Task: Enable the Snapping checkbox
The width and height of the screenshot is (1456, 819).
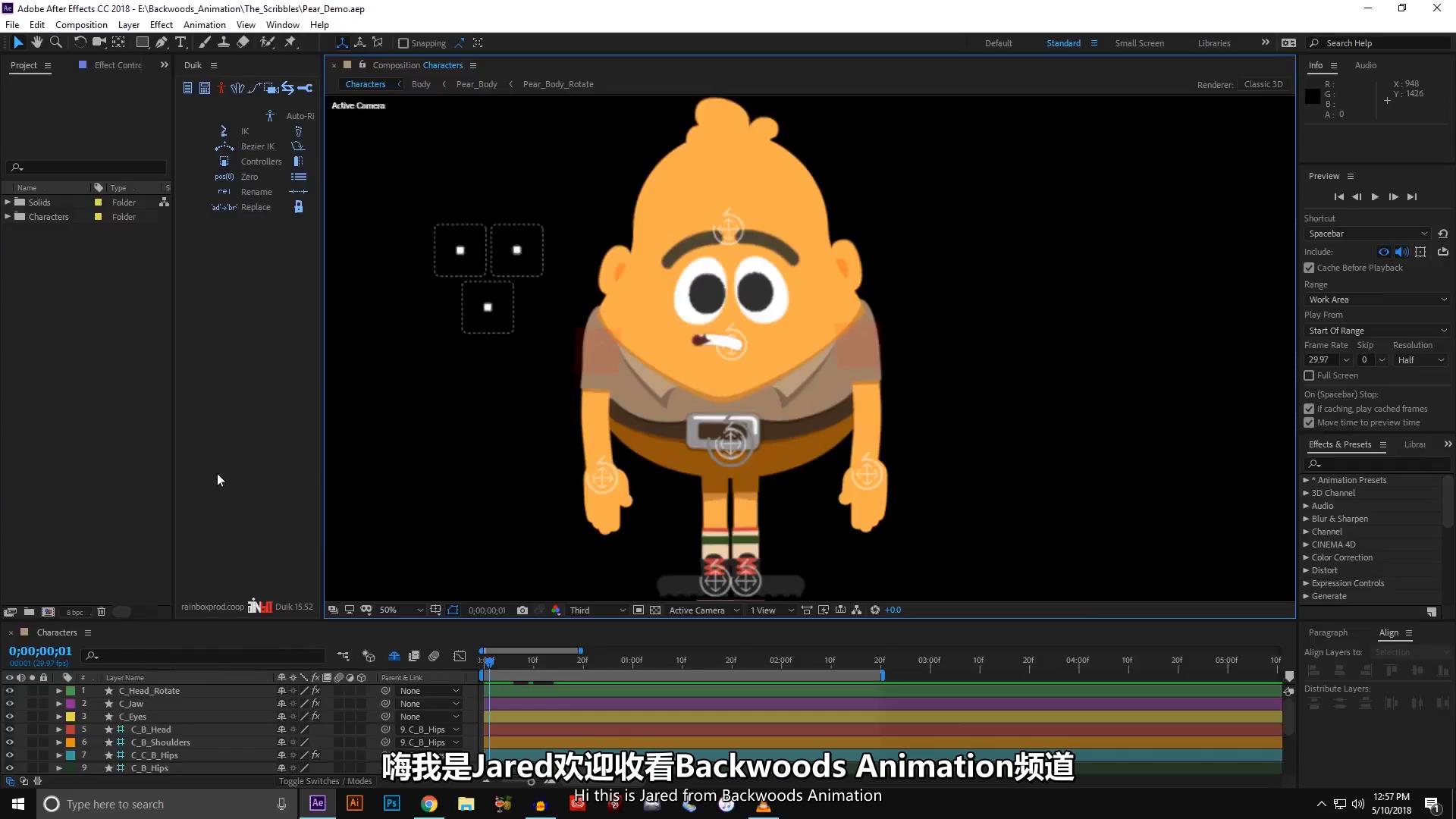Action: (403, 43)
